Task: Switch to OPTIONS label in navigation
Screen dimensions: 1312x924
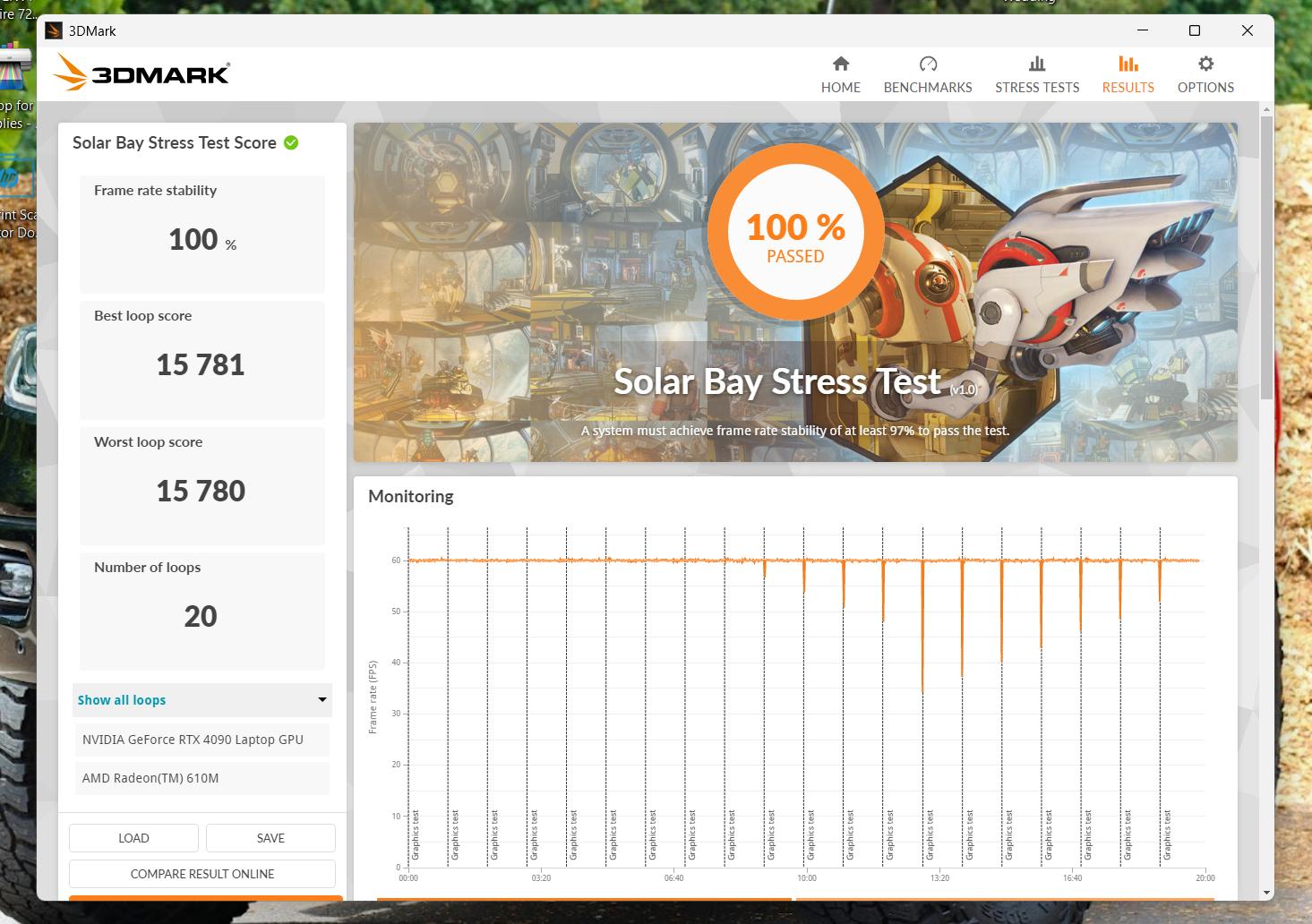Action: pos(1205,88)
